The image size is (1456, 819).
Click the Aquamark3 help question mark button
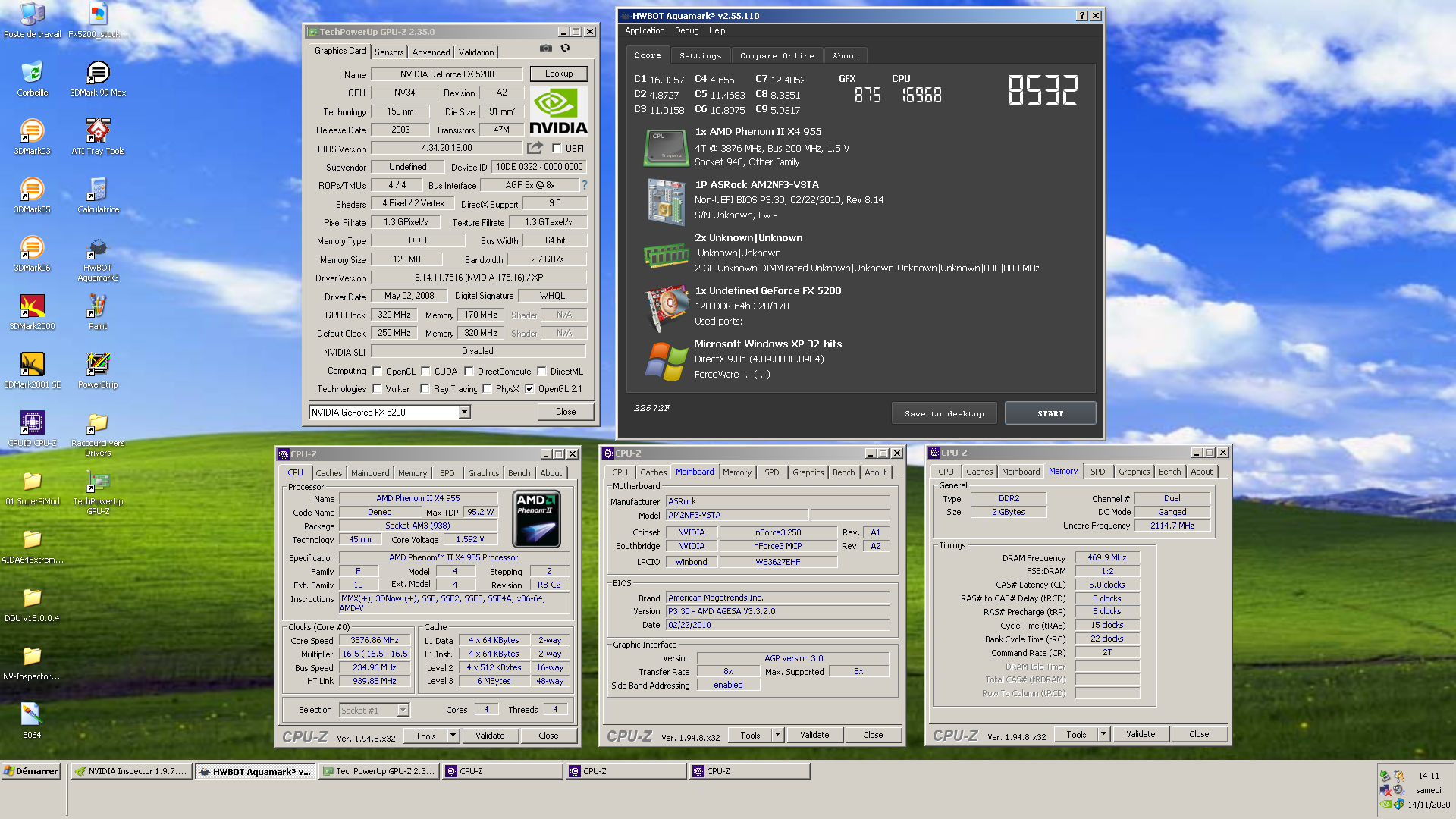point(1082,16)
